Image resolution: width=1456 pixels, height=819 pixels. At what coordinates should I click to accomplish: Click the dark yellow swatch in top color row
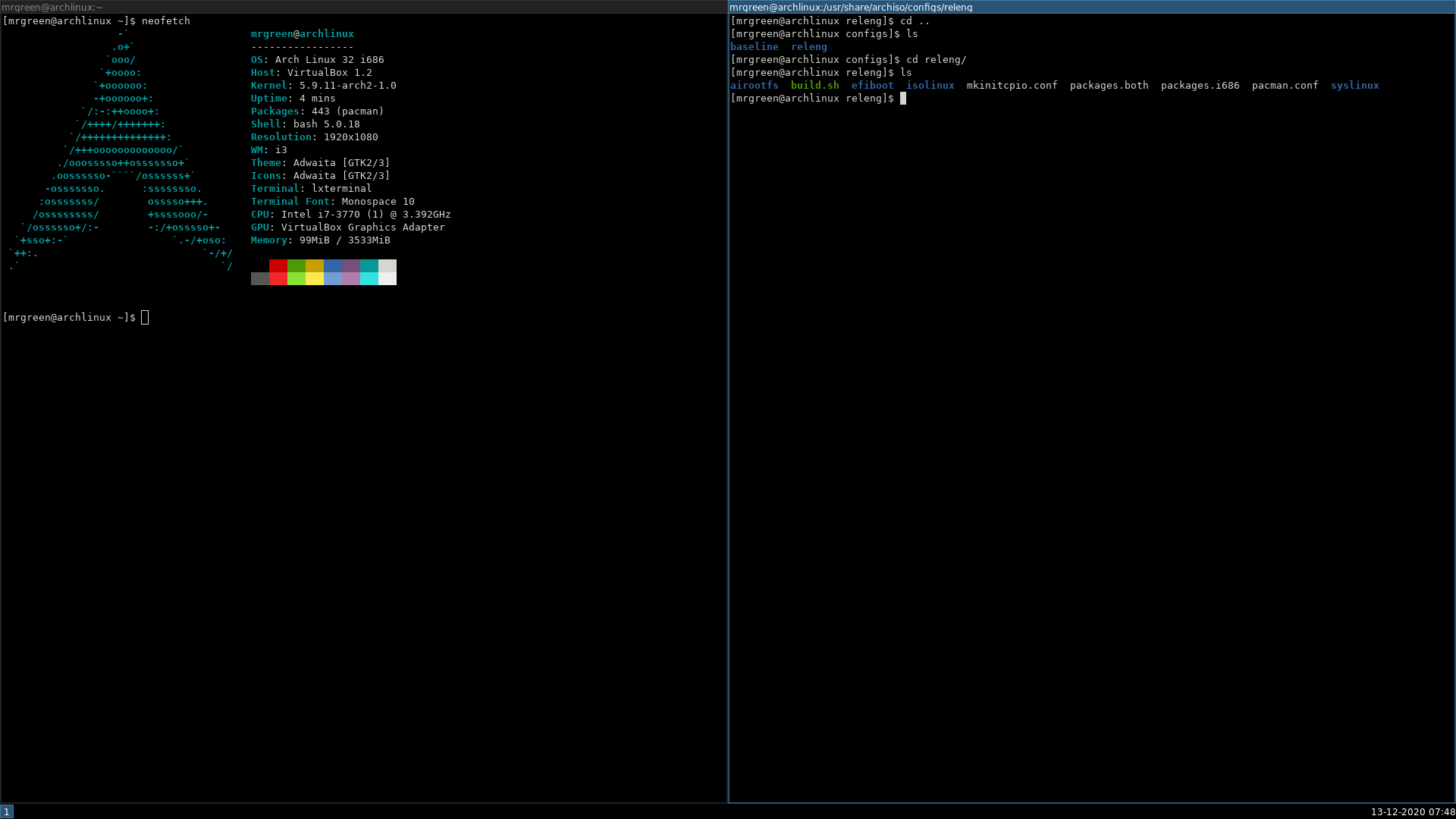click(x=315, y=265)
